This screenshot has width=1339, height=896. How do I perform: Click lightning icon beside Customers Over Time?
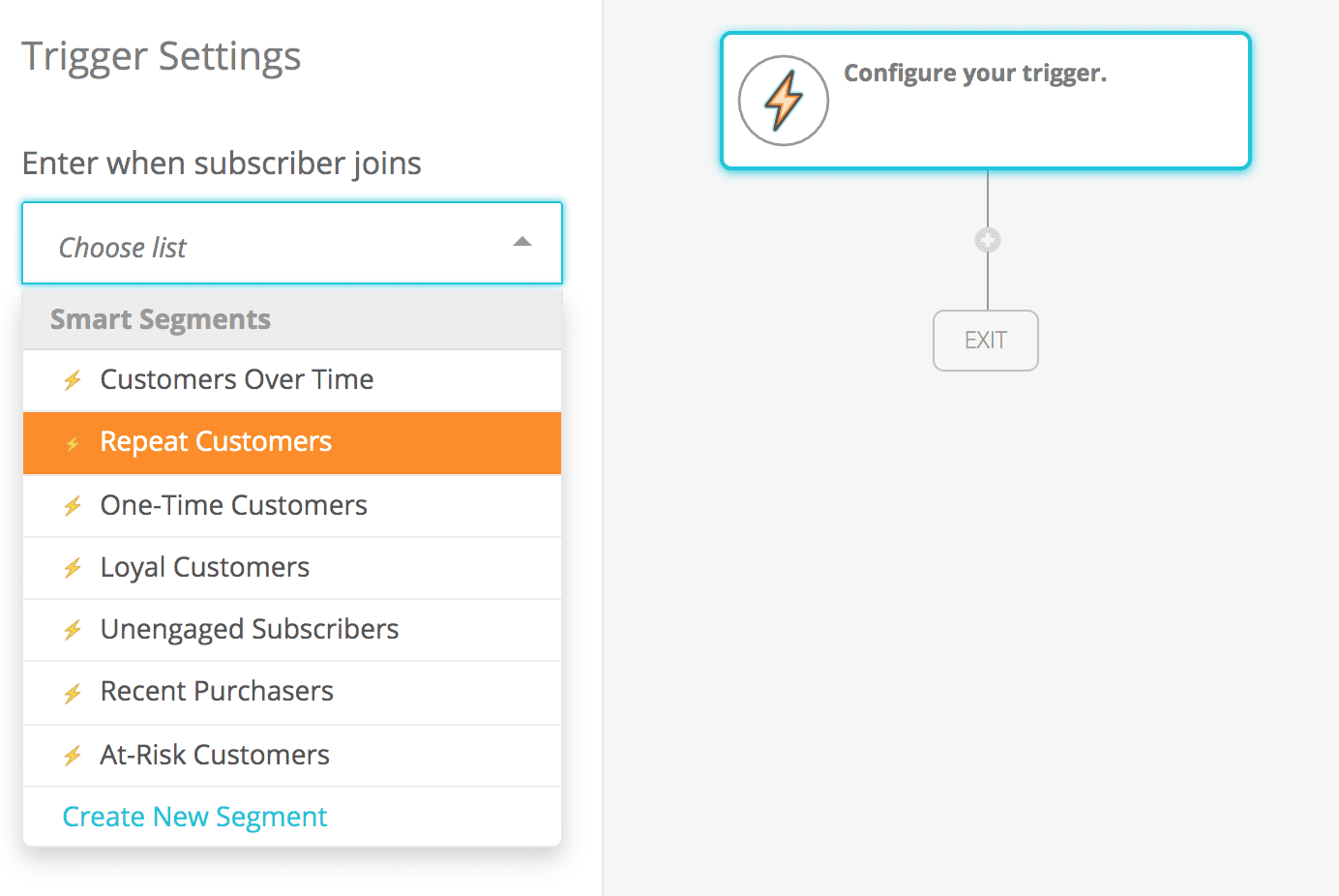[73, 380]
